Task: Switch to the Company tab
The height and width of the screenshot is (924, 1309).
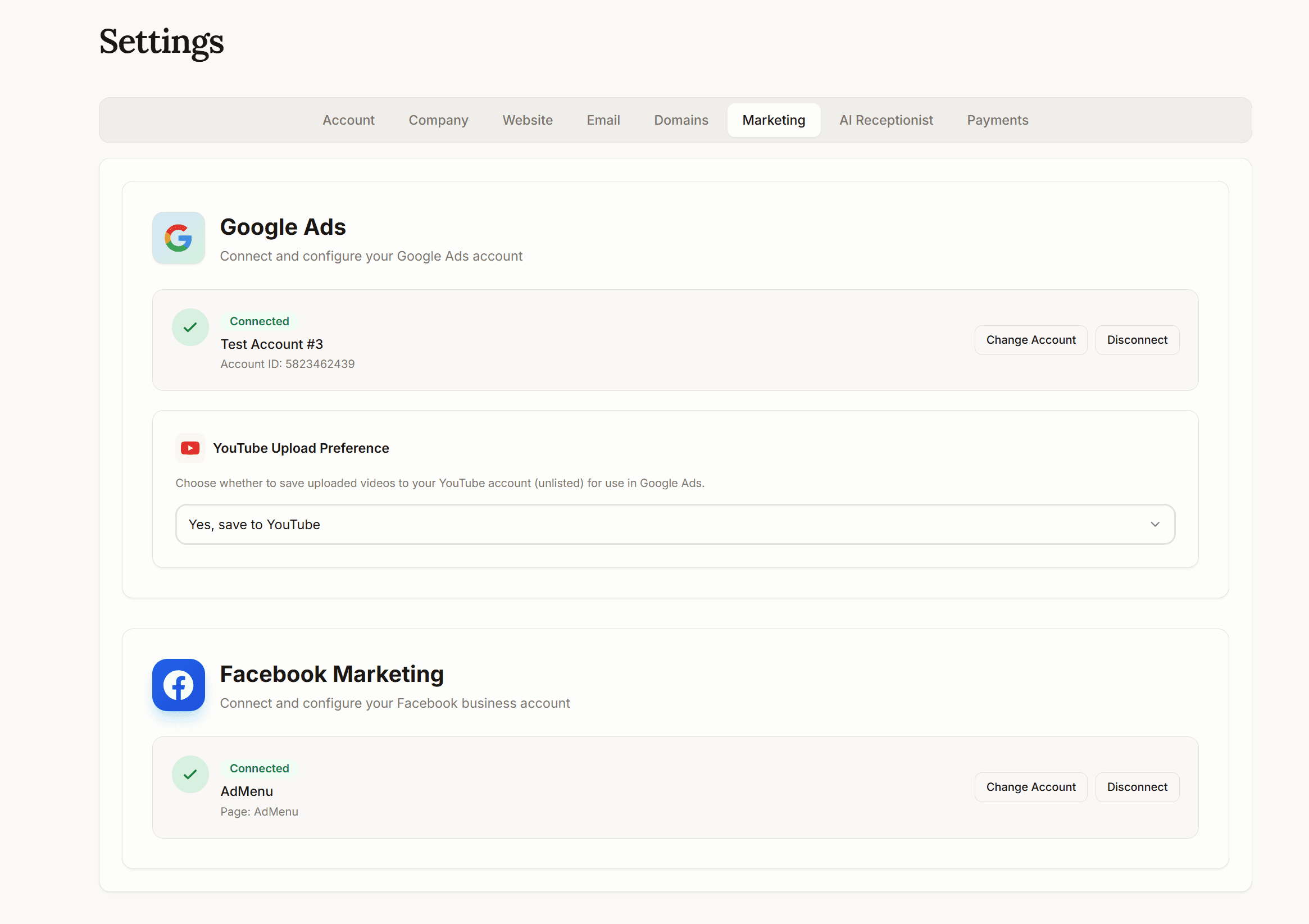Action: pyautogui.click(x=438, y=120)
